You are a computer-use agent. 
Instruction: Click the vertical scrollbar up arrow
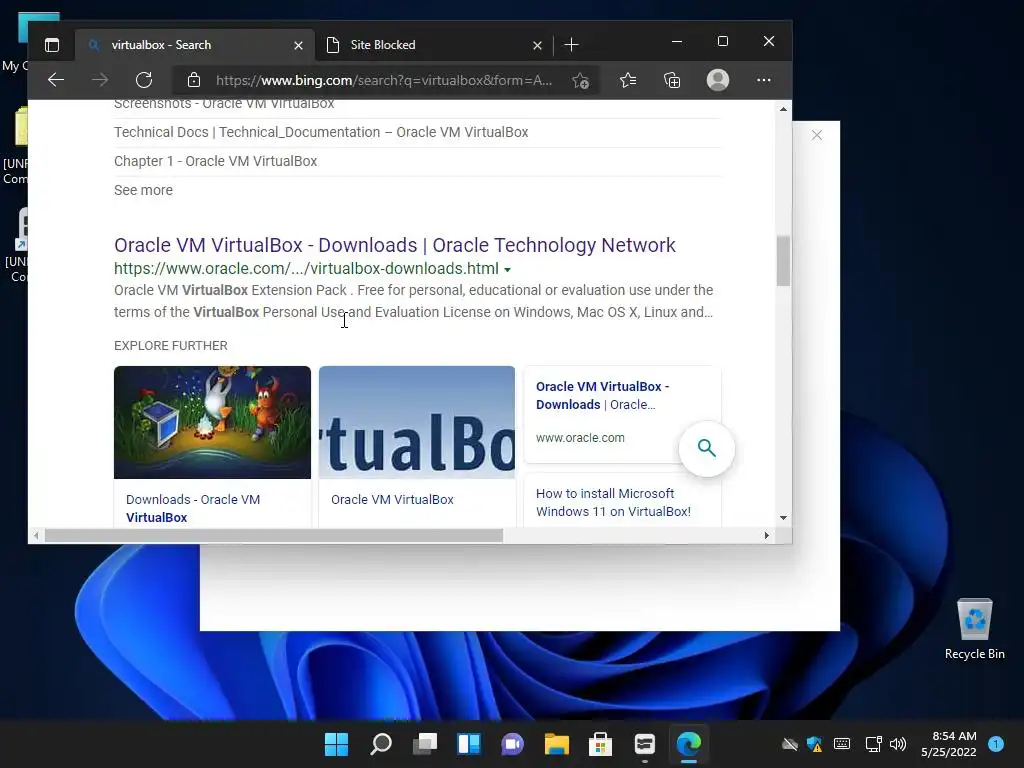pos(783,109)
